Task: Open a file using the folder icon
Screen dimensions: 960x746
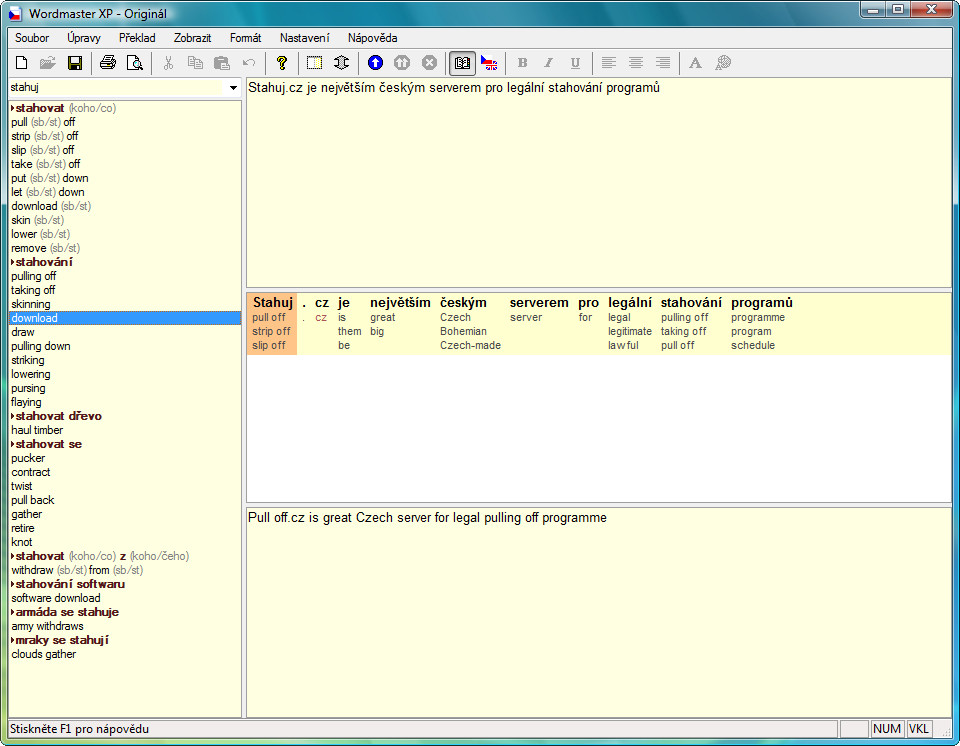Action: coord(48,62)
